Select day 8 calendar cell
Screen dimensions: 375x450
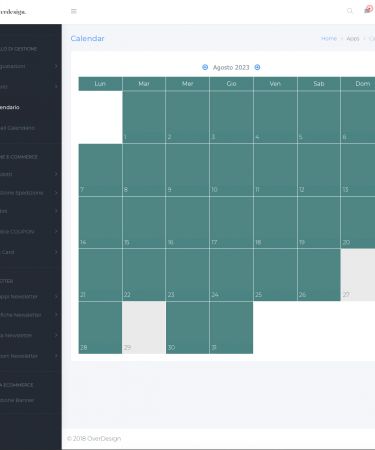[144, 170]
